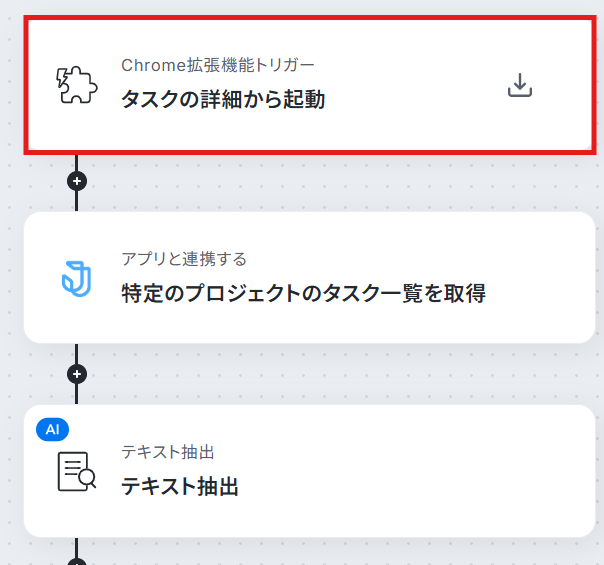Add a step below the trigger card
This screenshot has width=604, height=565.
coord(76,181)
